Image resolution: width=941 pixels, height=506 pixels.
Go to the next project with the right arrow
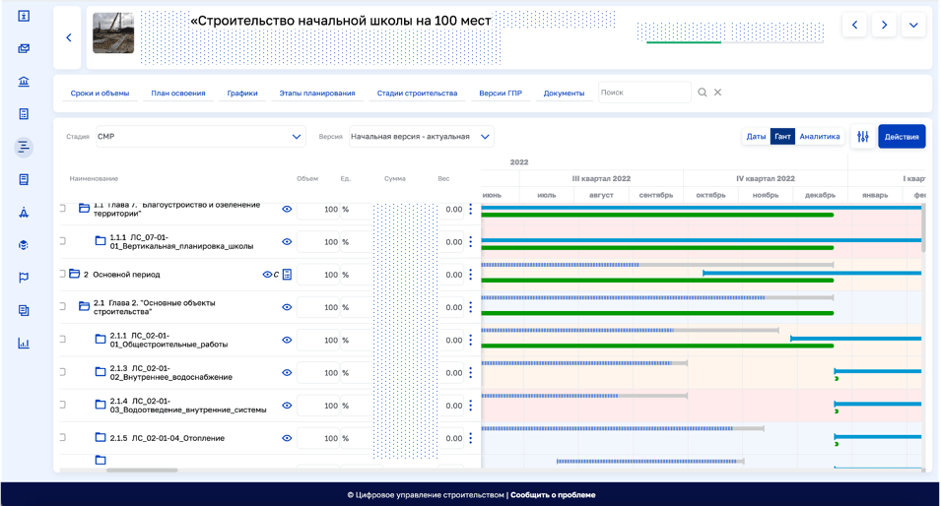pos(884,25)
